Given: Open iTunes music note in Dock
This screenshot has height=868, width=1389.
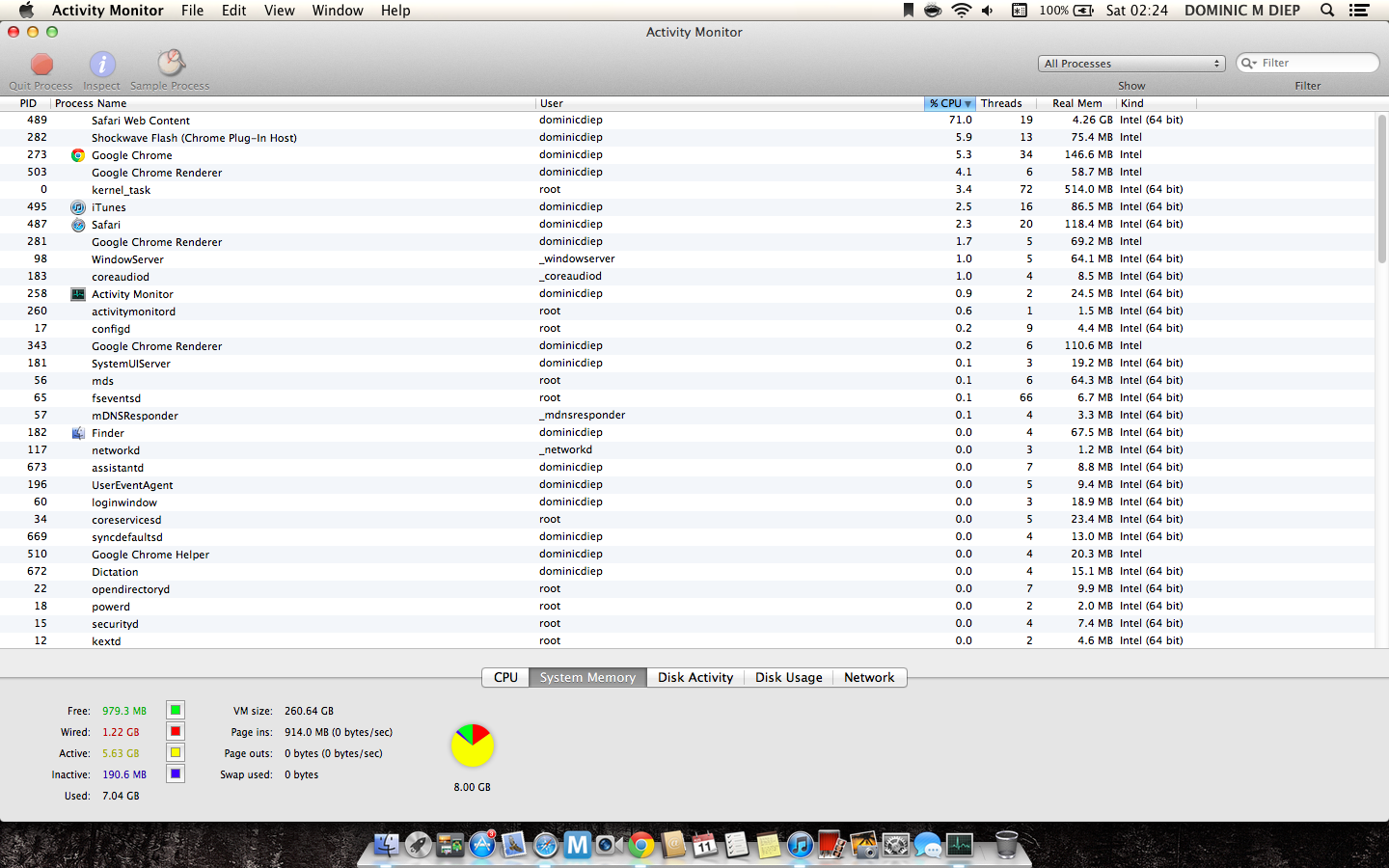Looking at the screenshot, I should 800,845.
